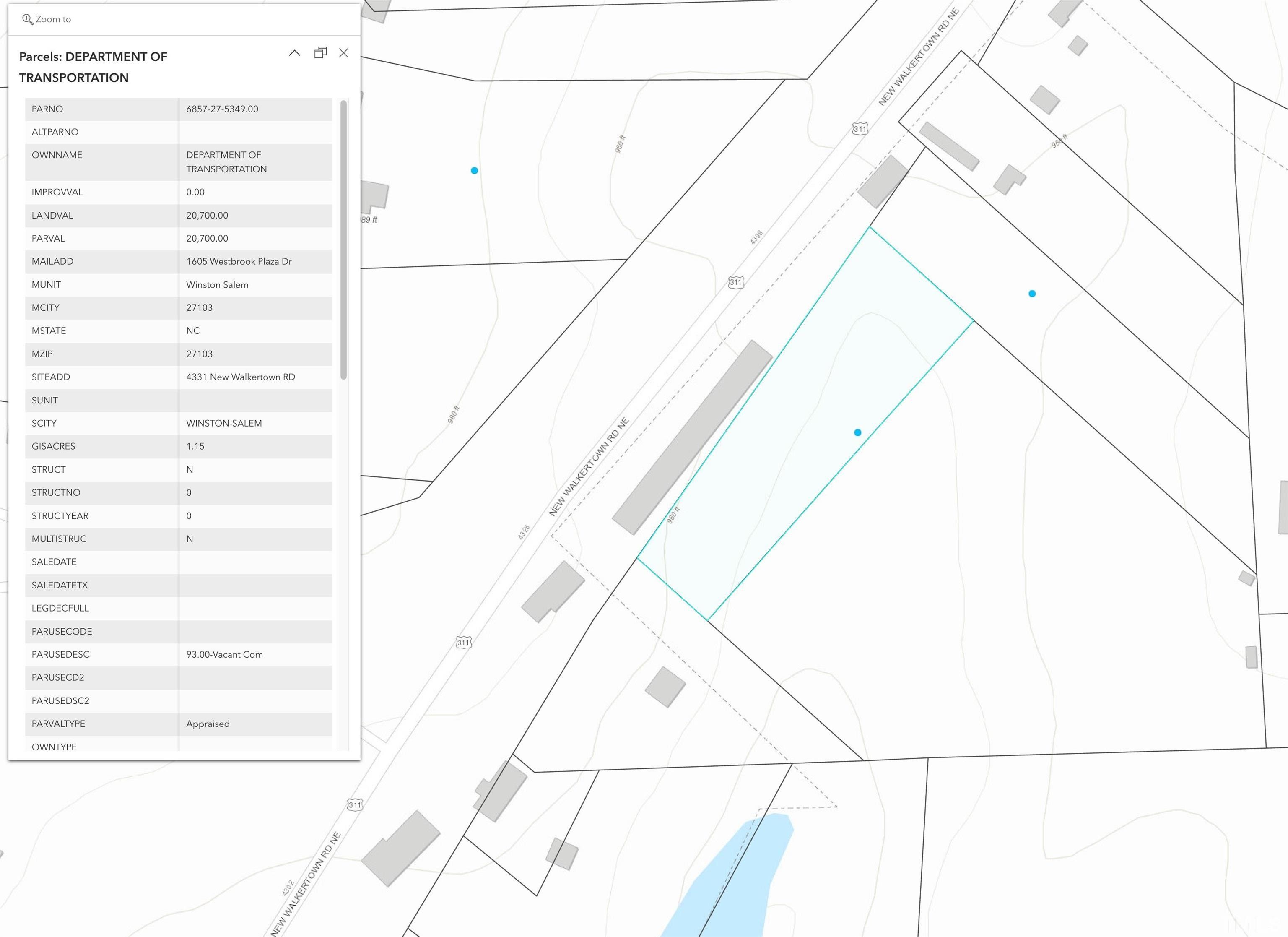Screen dimensions: 1288x937
Task: Click the MAILADD value 1605 Westbrook Plaza Dr
Action: point(239,261)
